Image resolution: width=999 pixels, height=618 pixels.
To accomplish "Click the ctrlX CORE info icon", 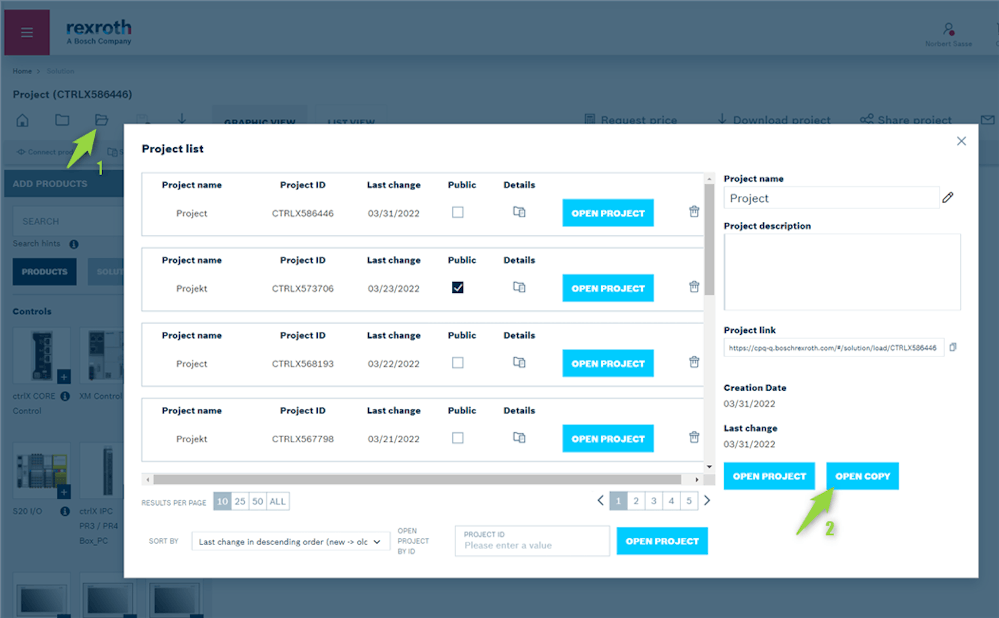I will pyautogui.click(x=65, y=396).
